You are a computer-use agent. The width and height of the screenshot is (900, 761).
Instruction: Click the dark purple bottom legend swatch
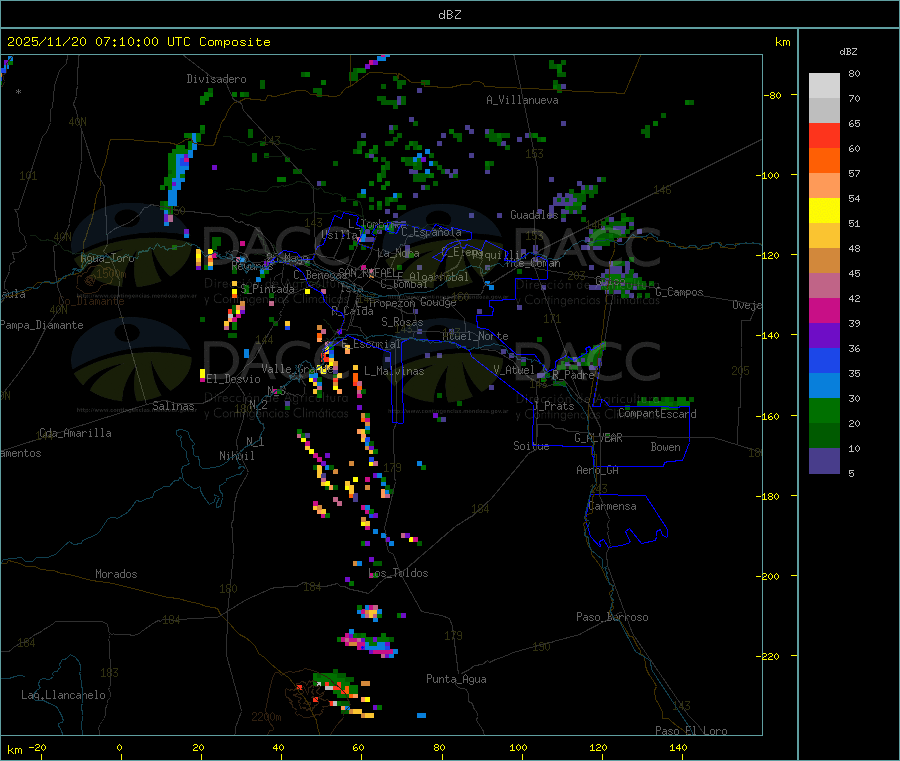[x=824, y=461]
